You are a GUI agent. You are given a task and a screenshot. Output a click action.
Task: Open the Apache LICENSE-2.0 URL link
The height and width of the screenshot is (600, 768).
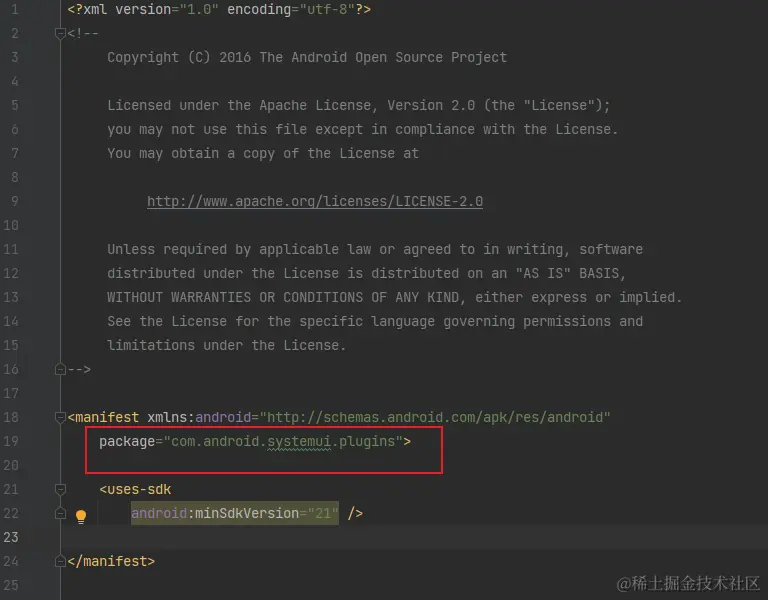(x=315, y=201)
